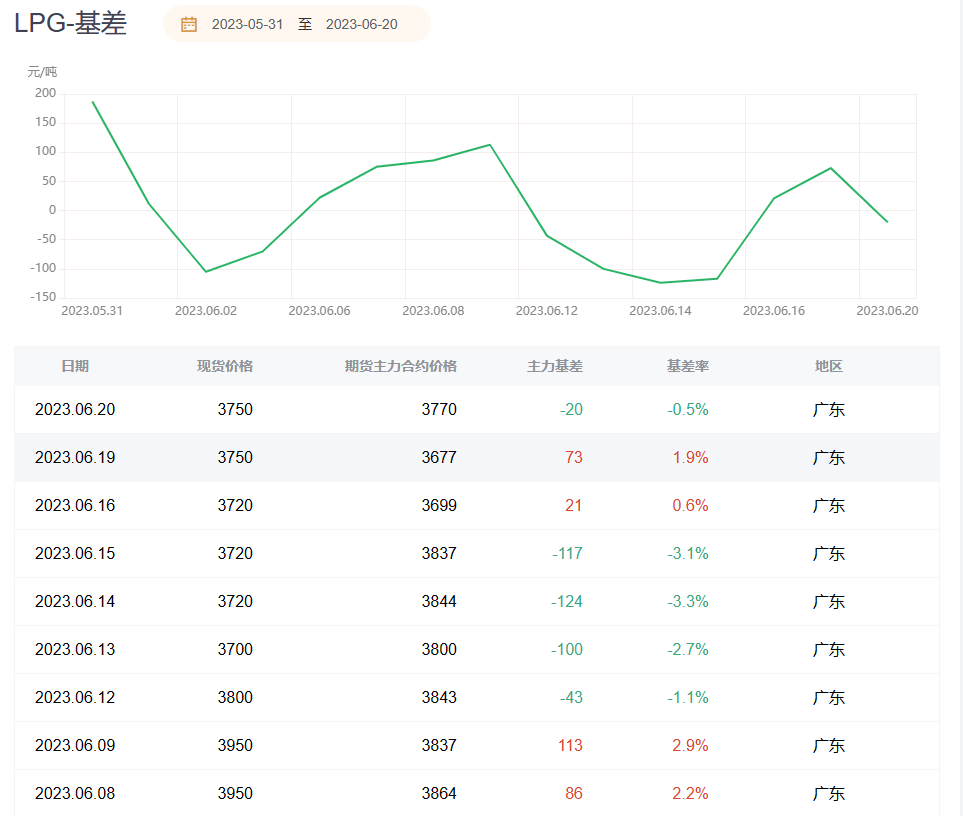The image size is (963, 816).
Task: Click 2023.06.12 label on chart x-axis
Action: coord(547,311)
